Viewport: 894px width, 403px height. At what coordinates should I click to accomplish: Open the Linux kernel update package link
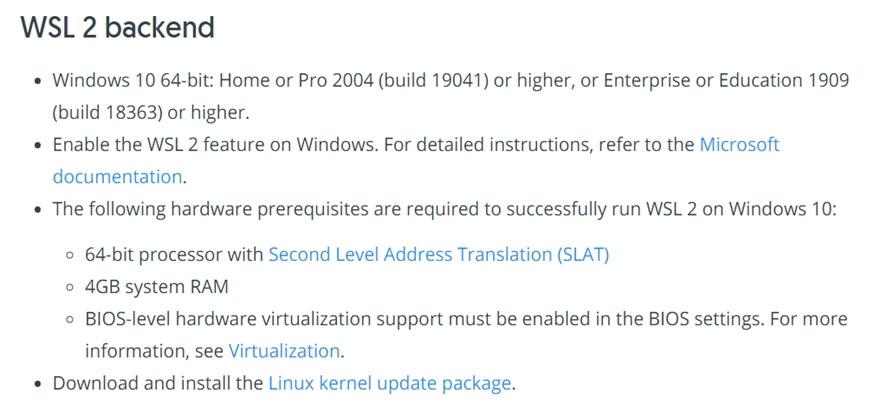390,383
